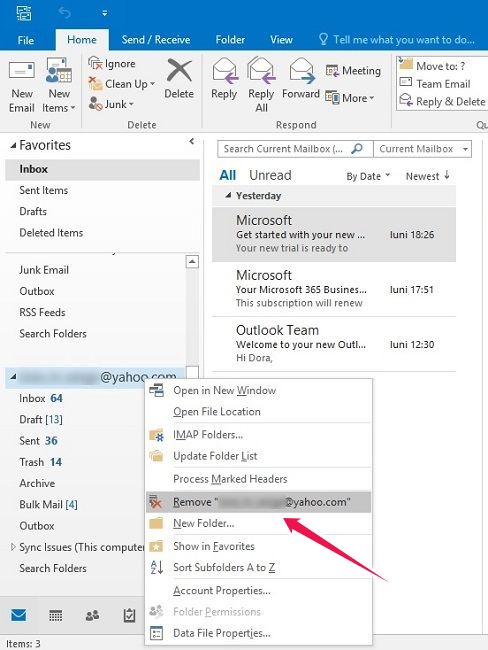Choose Show in Favorites

click(x=258, y=546)
